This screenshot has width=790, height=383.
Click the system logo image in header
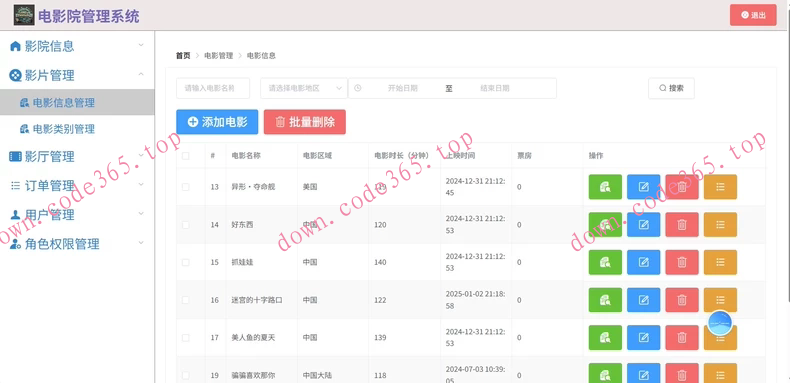coord(24,15)
